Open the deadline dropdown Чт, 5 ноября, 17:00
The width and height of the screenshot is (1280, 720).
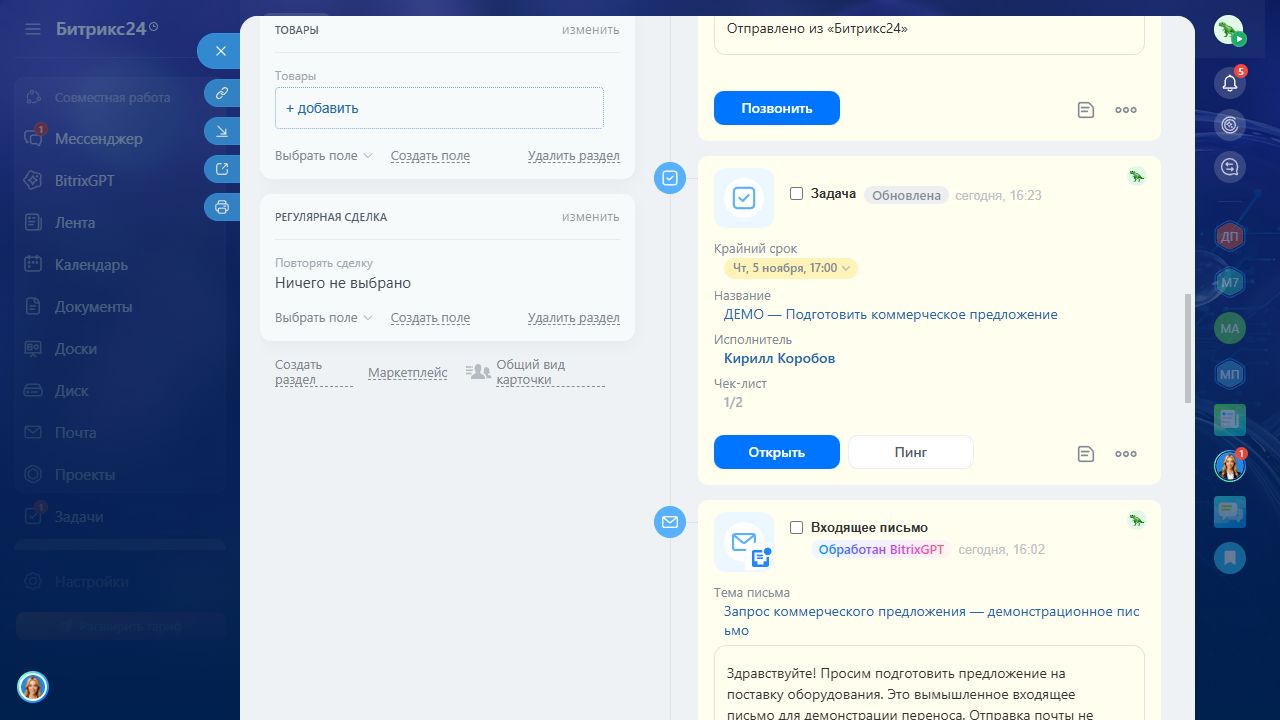coord(791,268)
